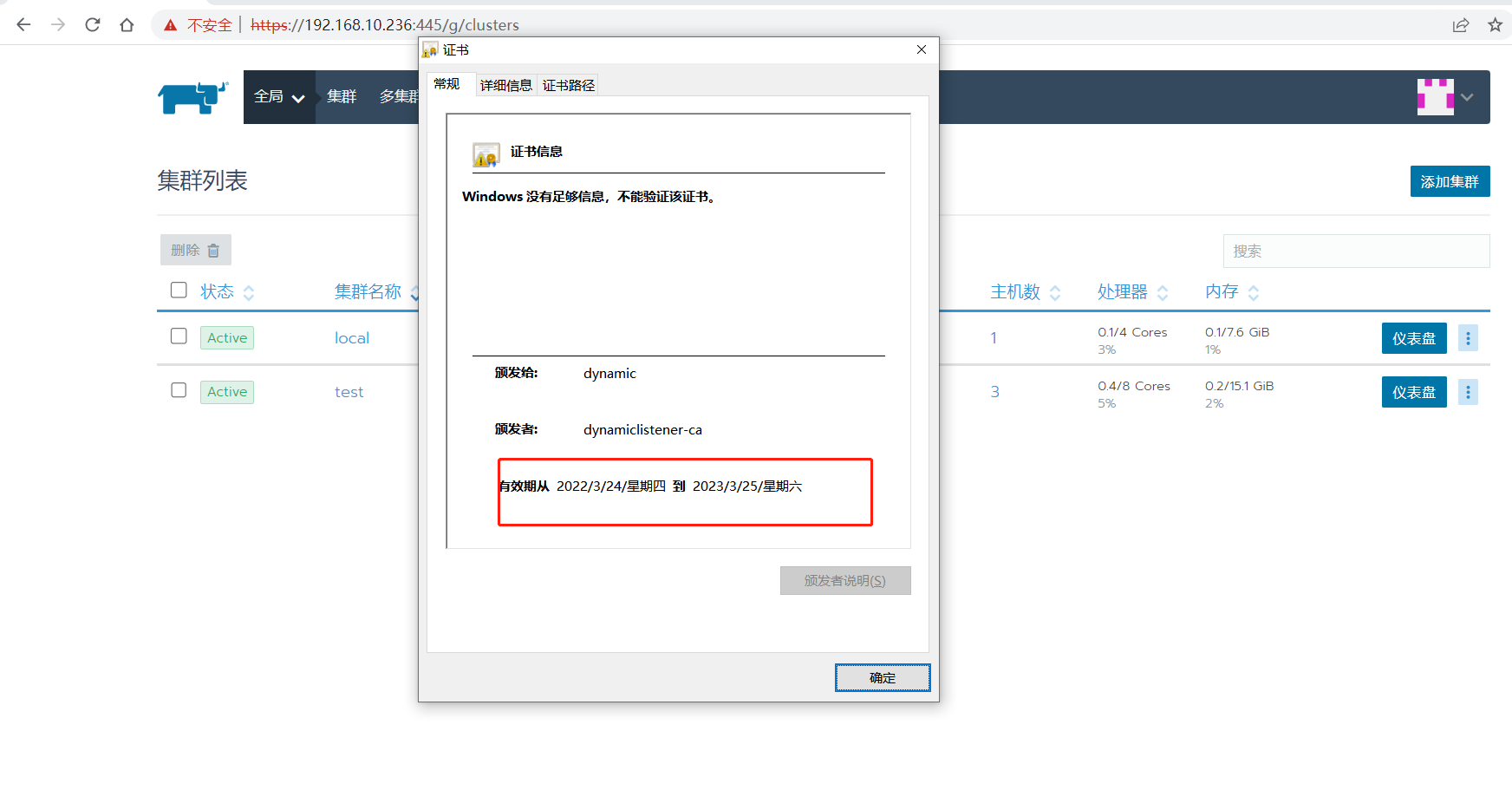Click inside the 搜索 search field
Image resolution: width=1512 pixels, height=790 pixels.
1356,251
